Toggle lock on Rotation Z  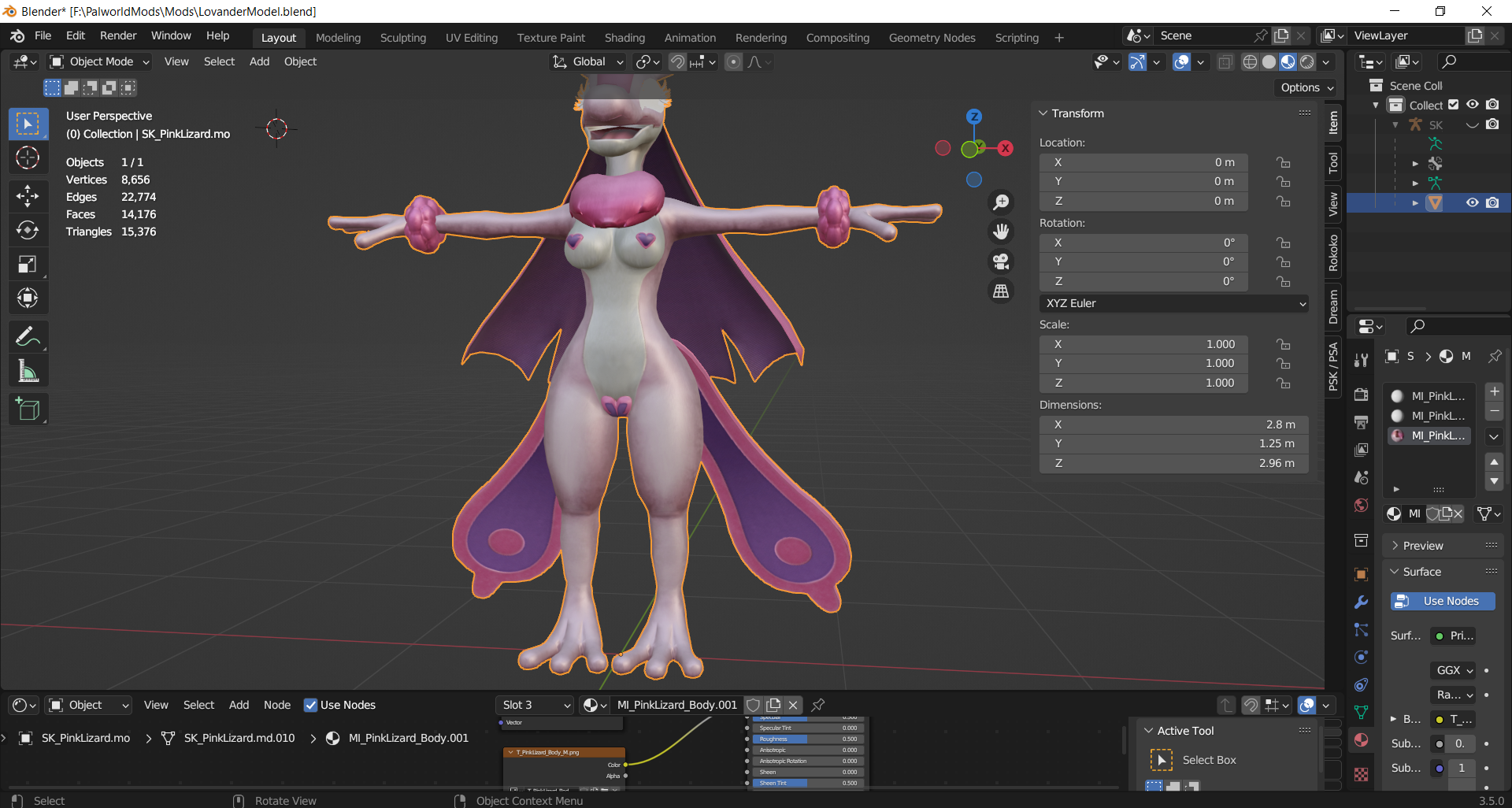tap(1284, 281)
